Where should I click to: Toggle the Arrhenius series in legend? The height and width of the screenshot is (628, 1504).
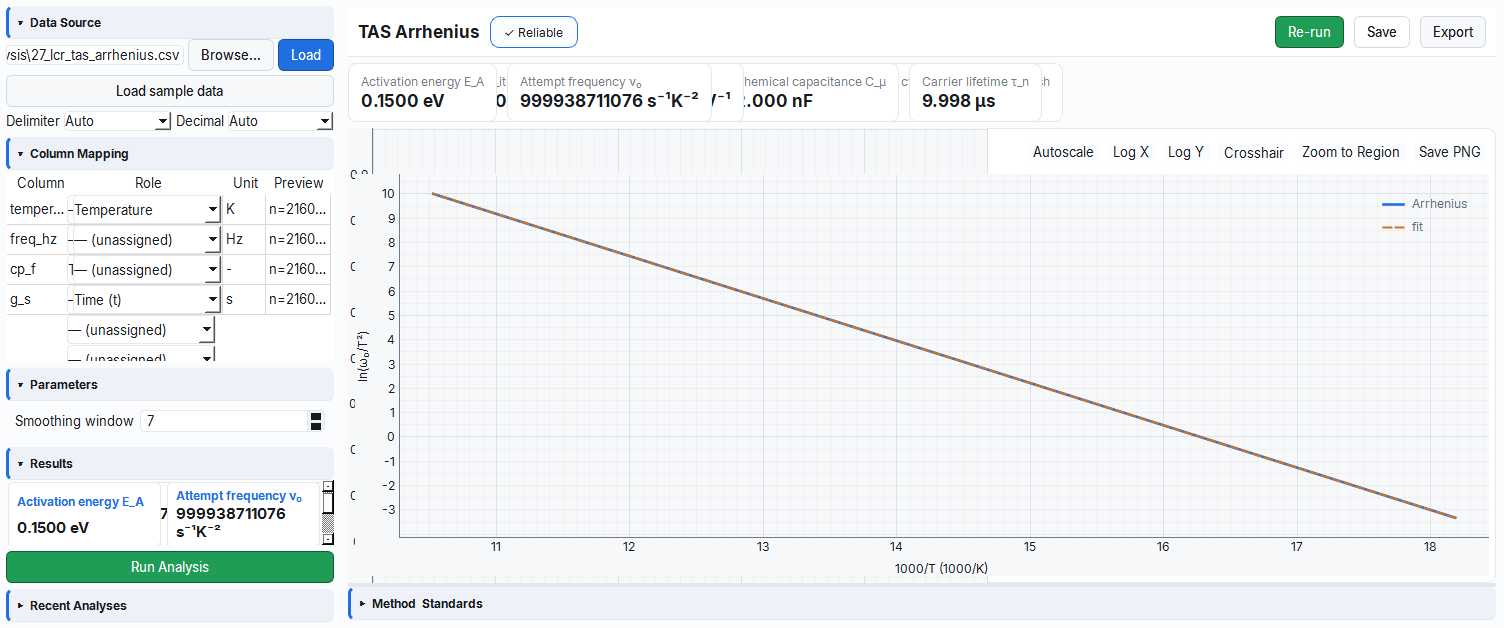coord(1425,204)
